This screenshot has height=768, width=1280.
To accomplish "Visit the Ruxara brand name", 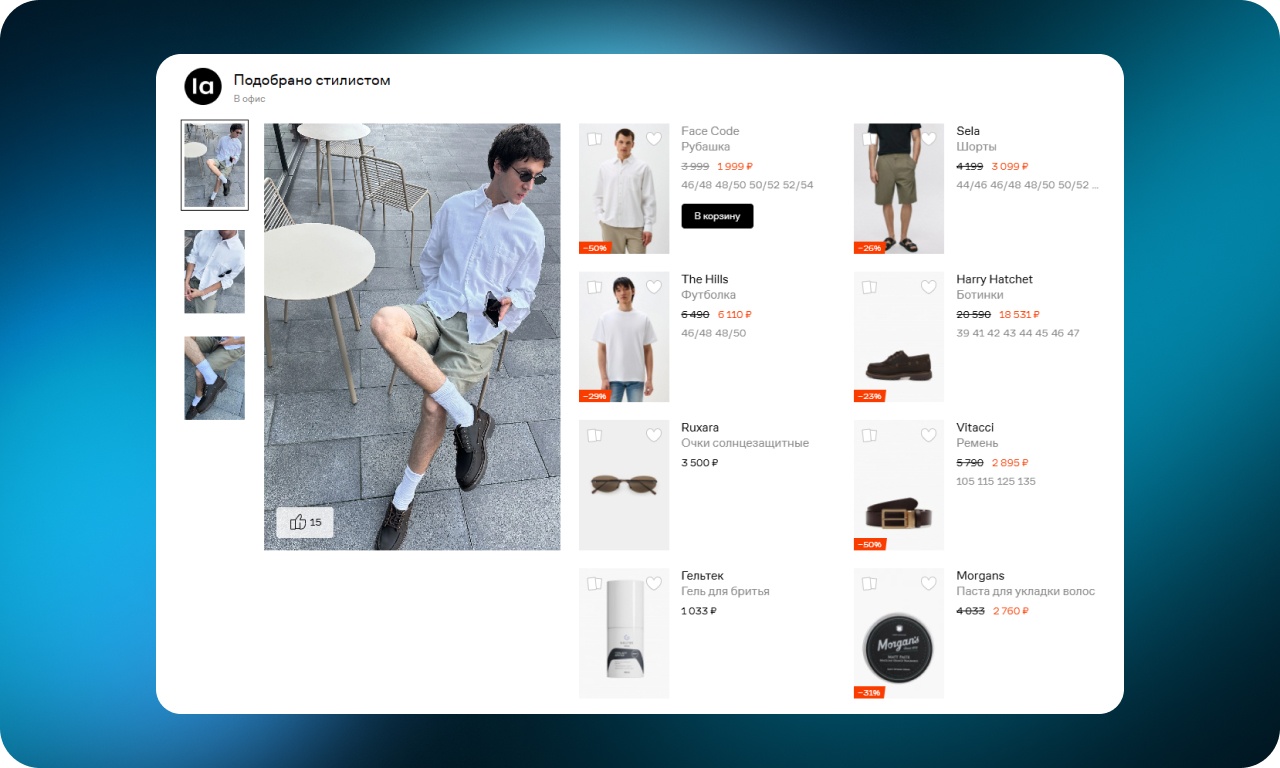I will 700,427.
